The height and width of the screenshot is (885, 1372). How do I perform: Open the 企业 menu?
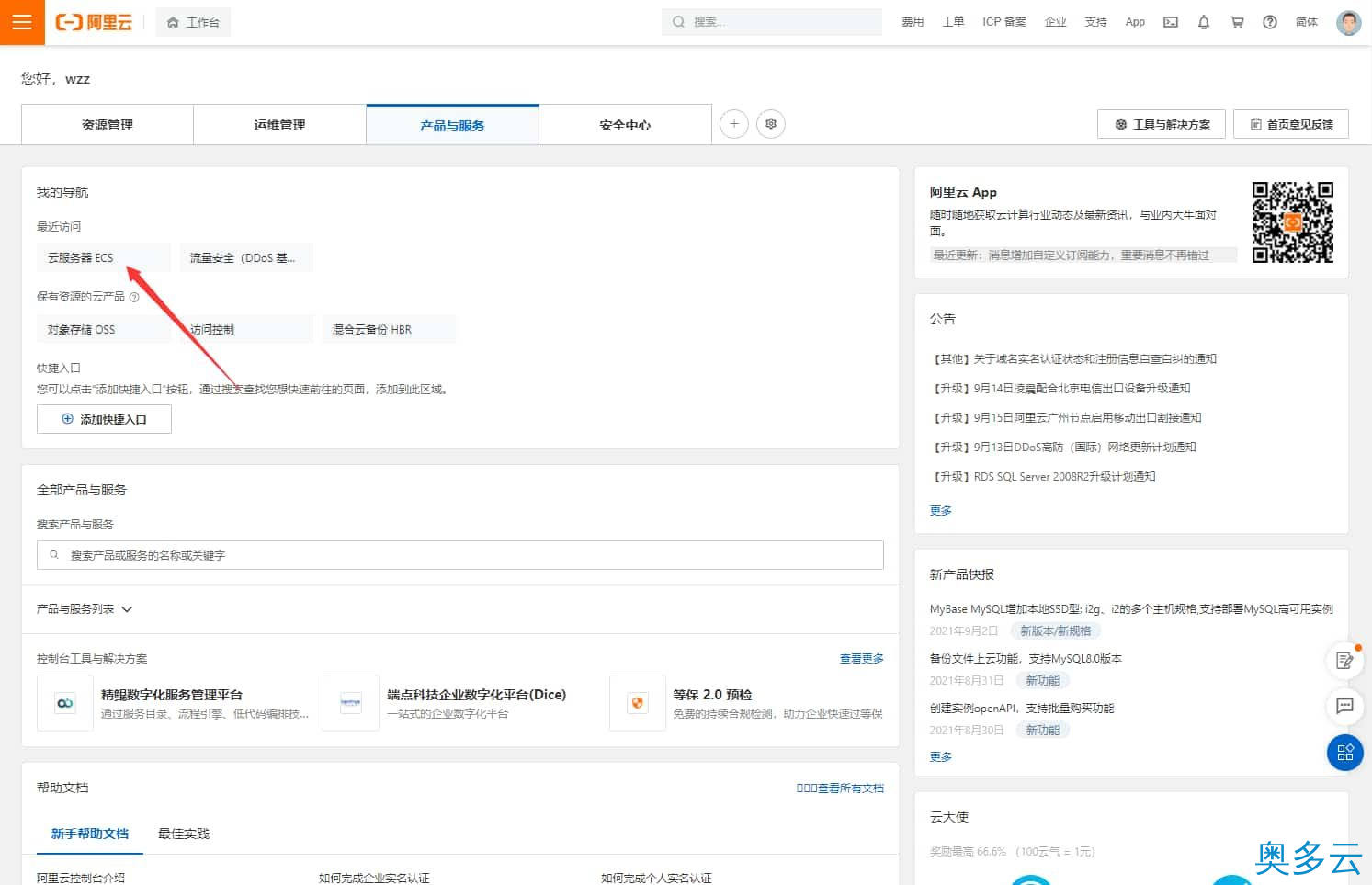pos(1055,22)
